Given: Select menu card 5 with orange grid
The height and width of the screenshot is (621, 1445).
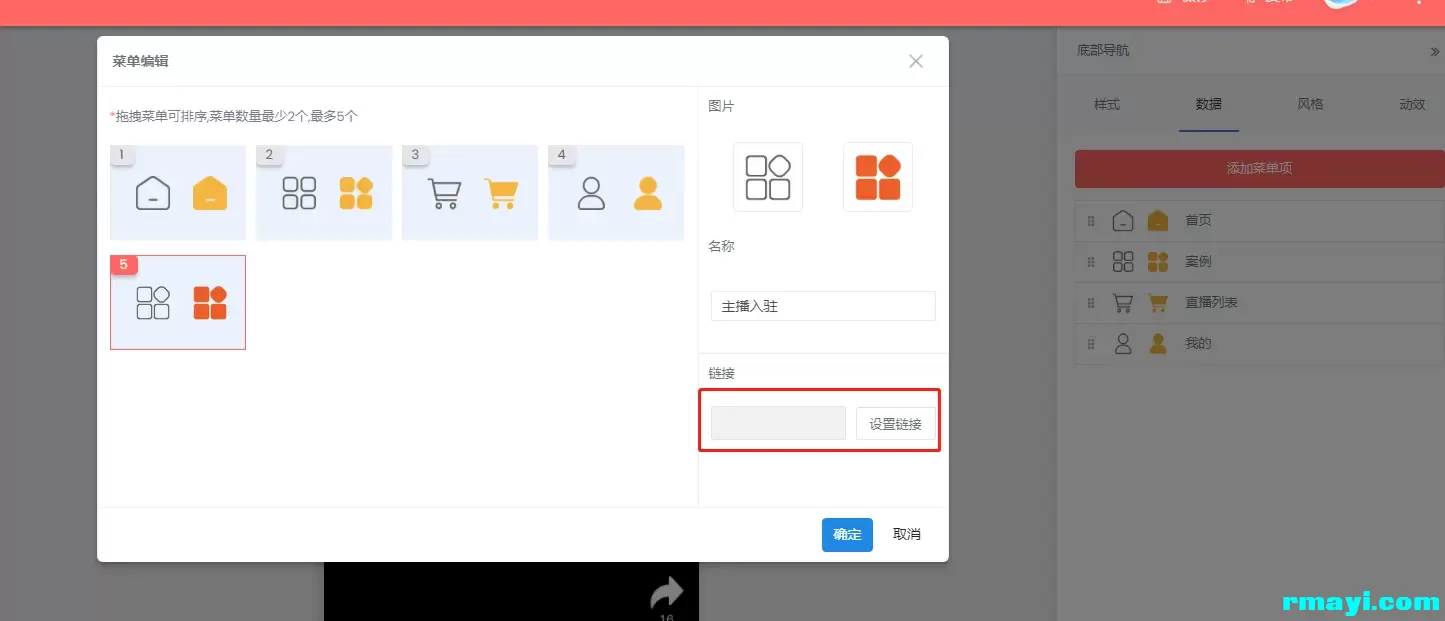Looking at the screenshot, I should pos(178,302).
